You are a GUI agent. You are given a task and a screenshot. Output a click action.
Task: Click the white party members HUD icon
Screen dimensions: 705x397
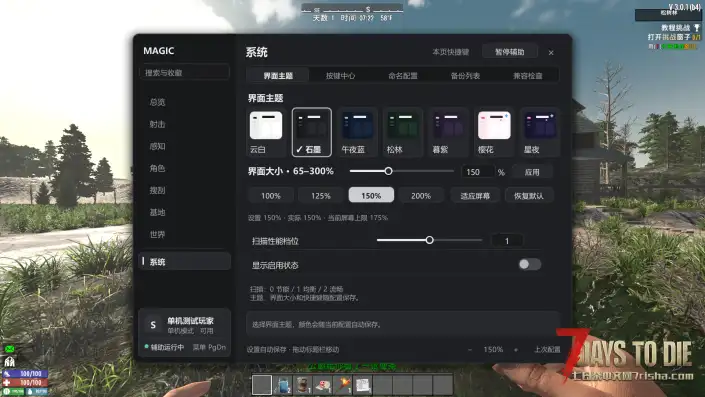[9, 361]
